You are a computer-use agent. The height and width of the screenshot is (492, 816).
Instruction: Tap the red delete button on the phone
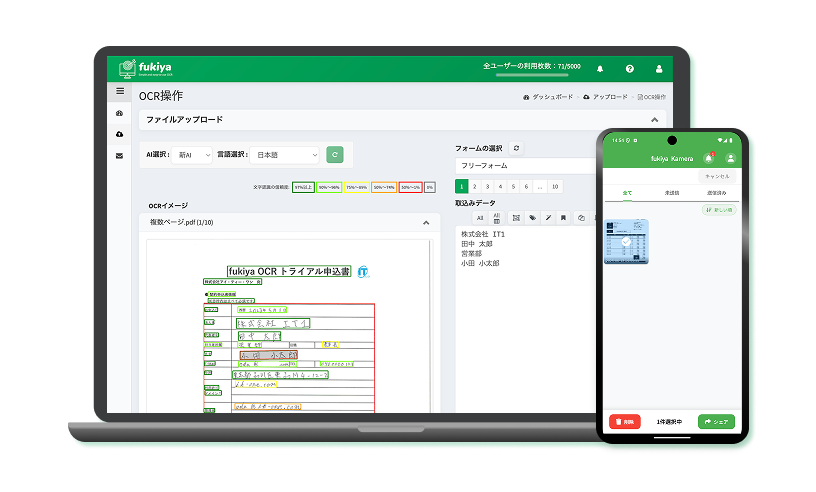click(x=624, y=422)
